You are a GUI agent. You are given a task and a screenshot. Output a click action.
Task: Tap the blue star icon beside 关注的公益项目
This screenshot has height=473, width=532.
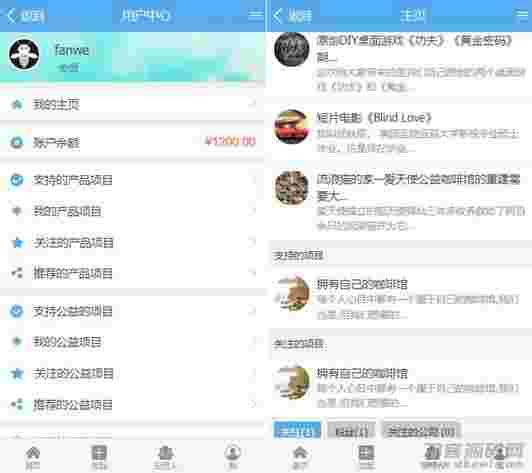(x=17, y=373)
